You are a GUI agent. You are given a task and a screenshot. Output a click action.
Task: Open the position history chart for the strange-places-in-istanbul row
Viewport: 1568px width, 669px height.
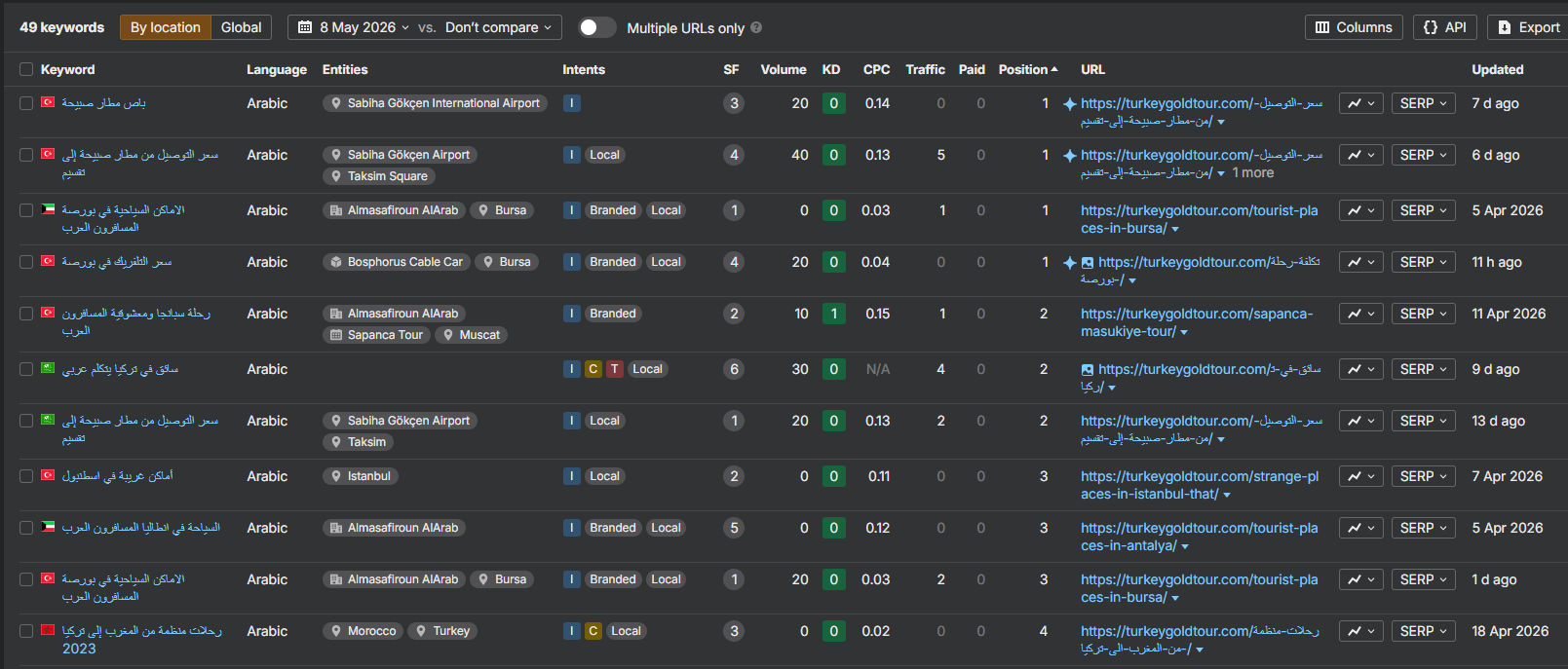pos(1361,476)
